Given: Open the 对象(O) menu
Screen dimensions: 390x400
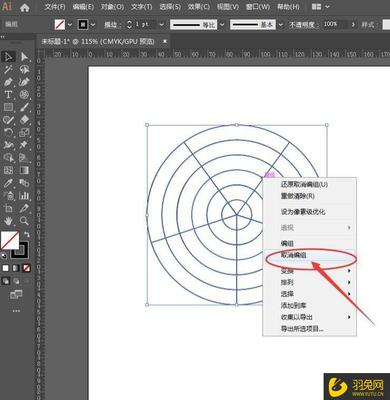Looking at the screenshot, I should click(112, 7).
